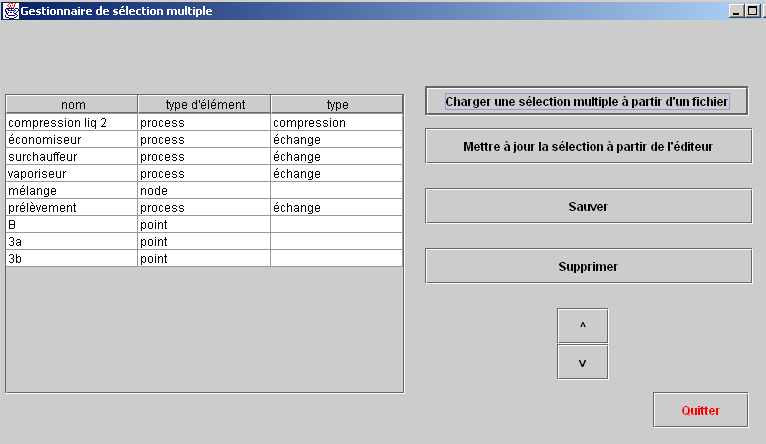Exit via the red Quitter button
Screen dimensions: 766x444
point(701,410)
